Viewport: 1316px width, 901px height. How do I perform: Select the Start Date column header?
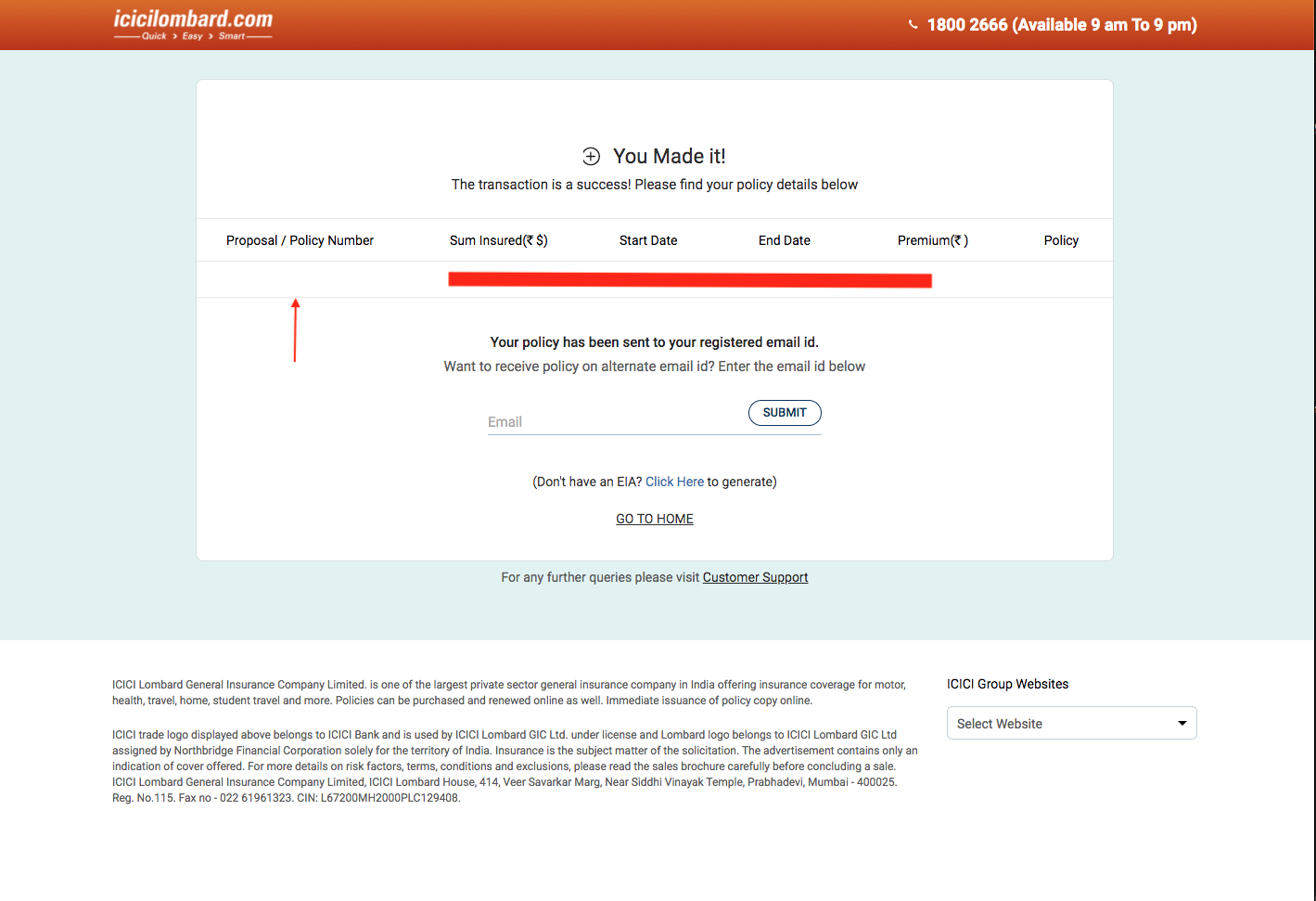point(648,240)
